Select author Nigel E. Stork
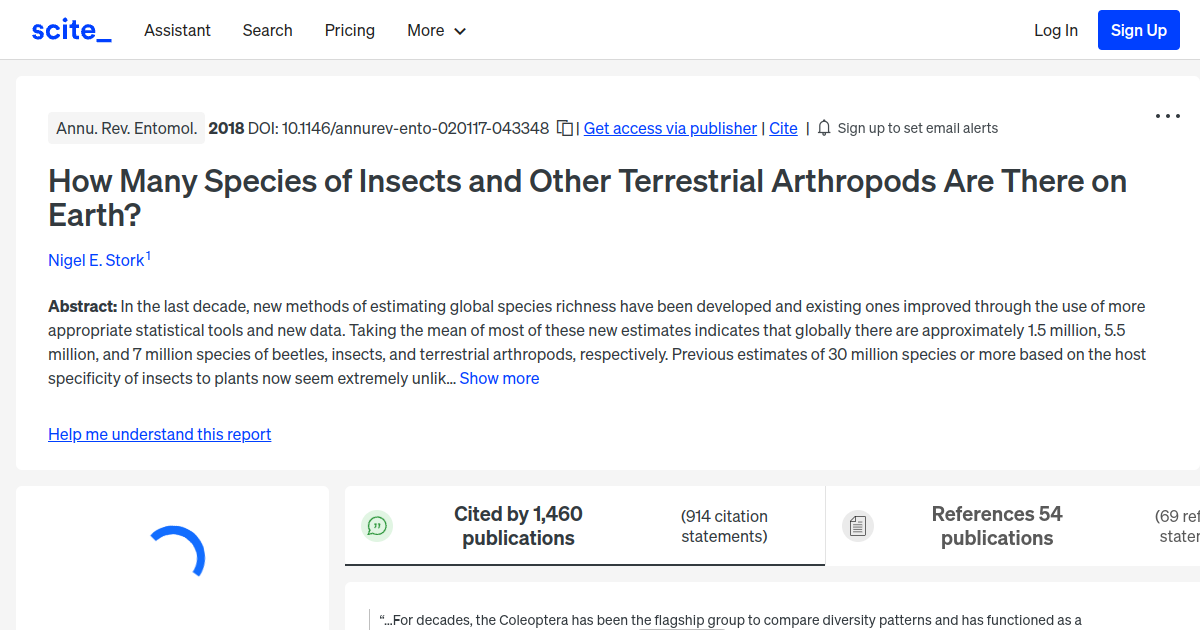The image size is (1200, 630). [94, 260]
